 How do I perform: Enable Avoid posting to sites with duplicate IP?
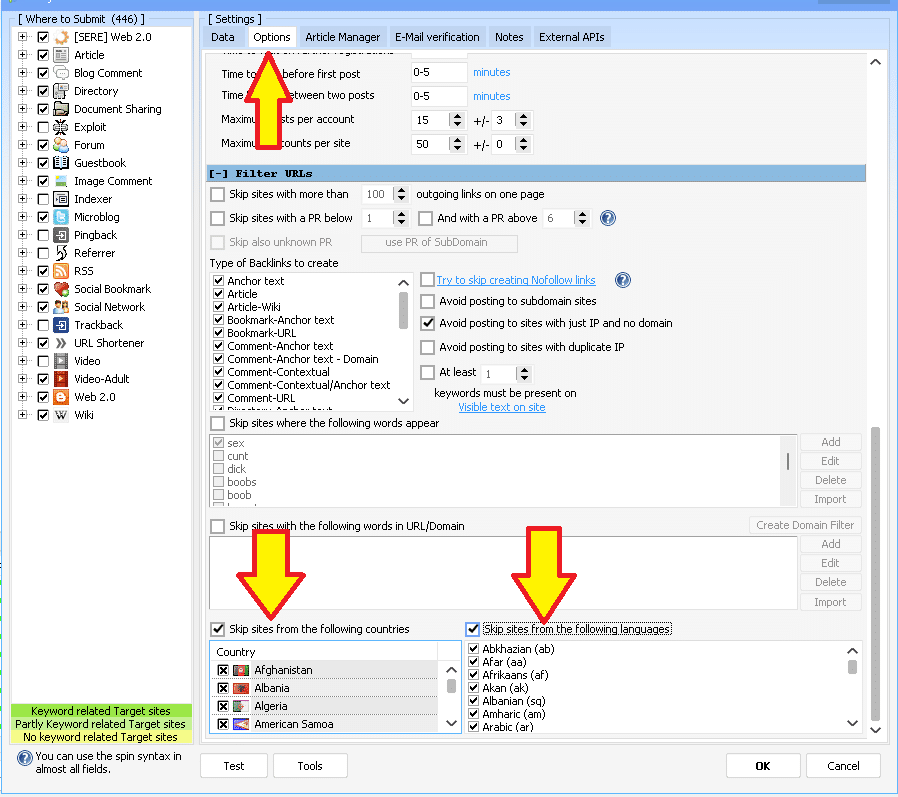pyautogui.click(x=427, y=347)
